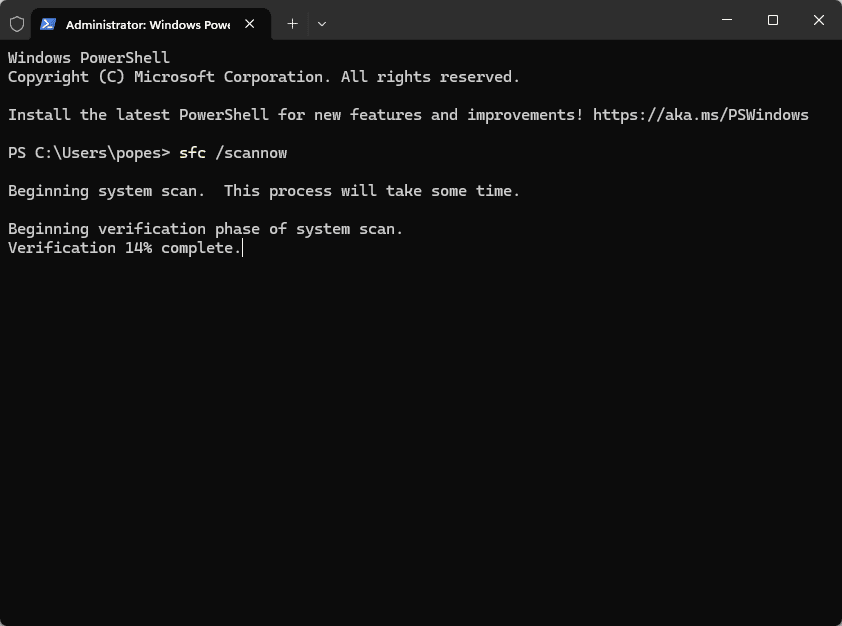Open the terminal profiles dropdown arrow
The height and width of the screenshot is (626, 842).
click(321, 23)
